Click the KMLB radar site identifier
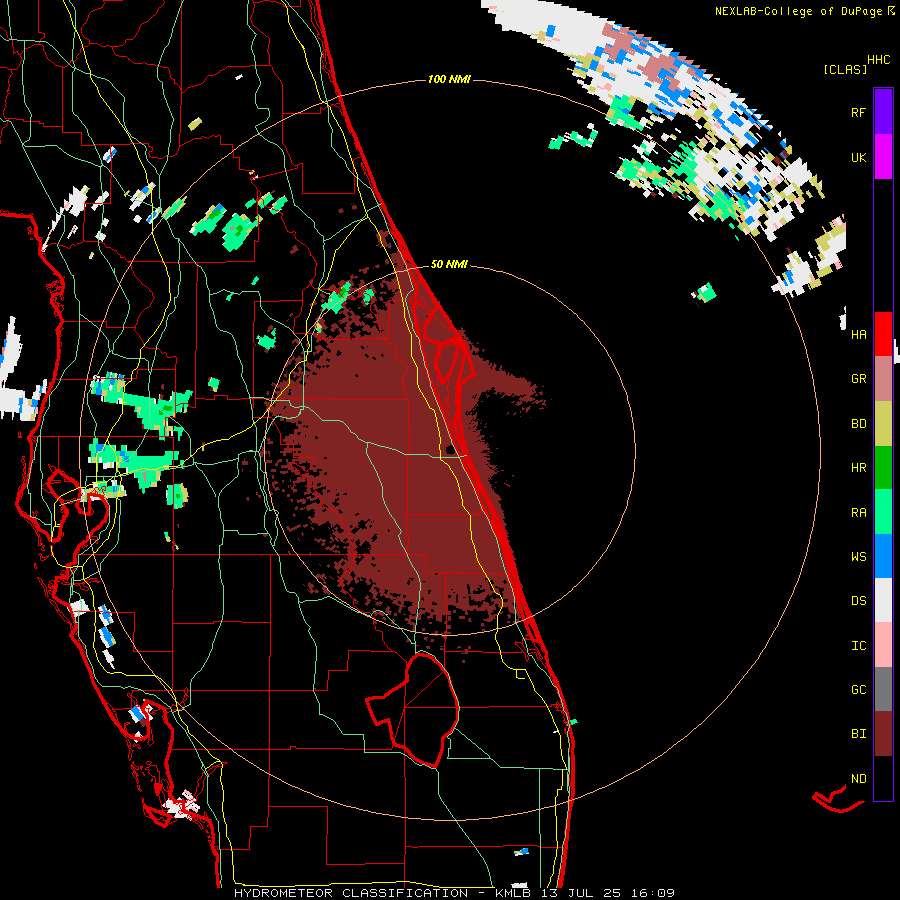 click(513, 893)
